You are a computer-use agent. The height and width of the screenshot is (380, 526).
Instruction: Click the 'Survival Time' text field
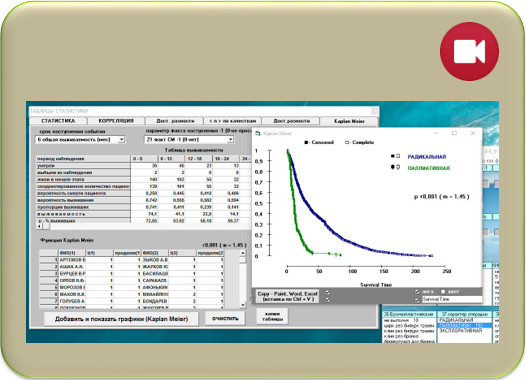tap(452, 299)
